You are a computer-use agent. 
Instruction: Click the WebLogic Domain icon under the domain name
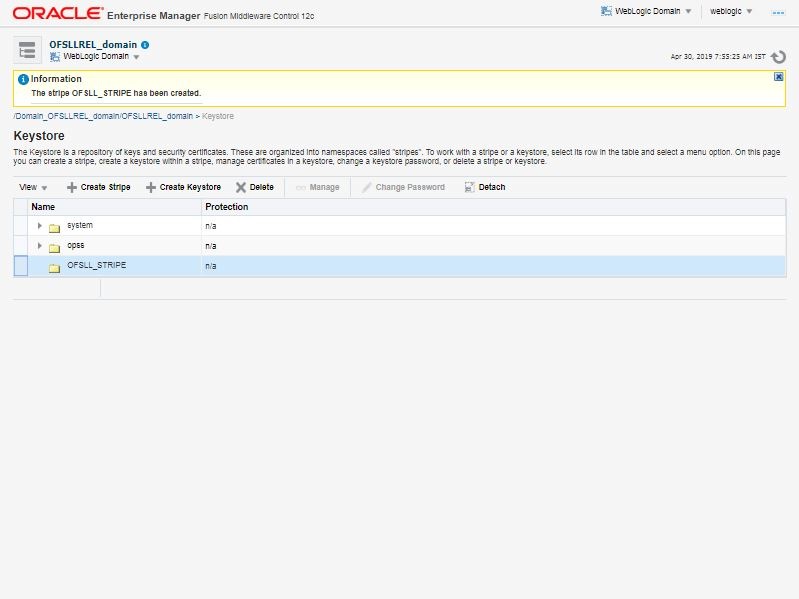tap(55, 57)
